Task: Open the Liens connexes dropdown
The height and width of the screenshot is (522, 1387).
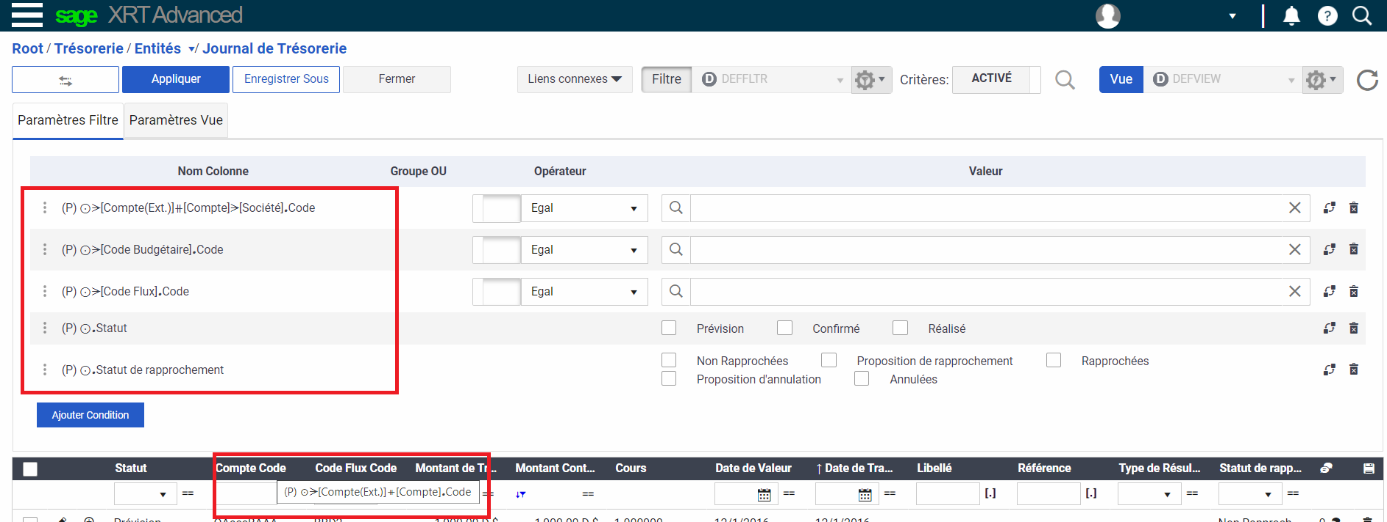Action: click(574, 79)
